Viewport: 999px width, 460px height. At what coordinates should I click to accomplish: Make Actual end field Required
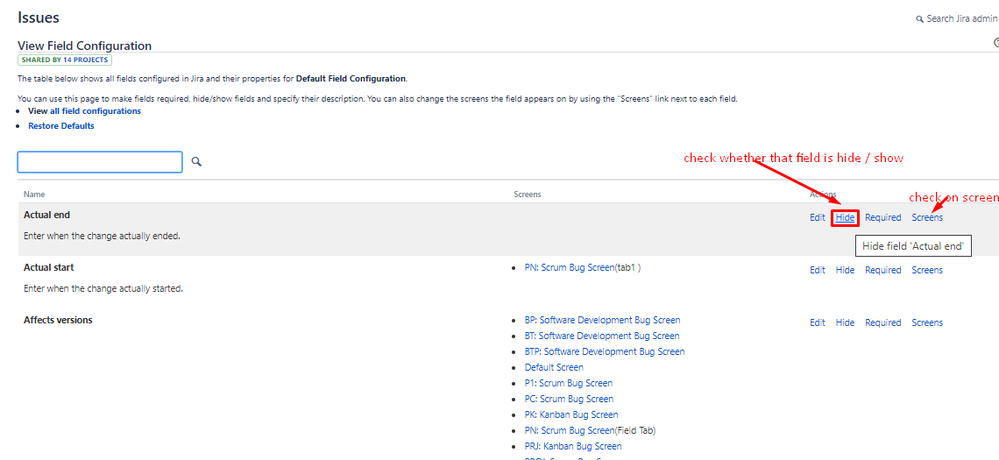(883, 218)
